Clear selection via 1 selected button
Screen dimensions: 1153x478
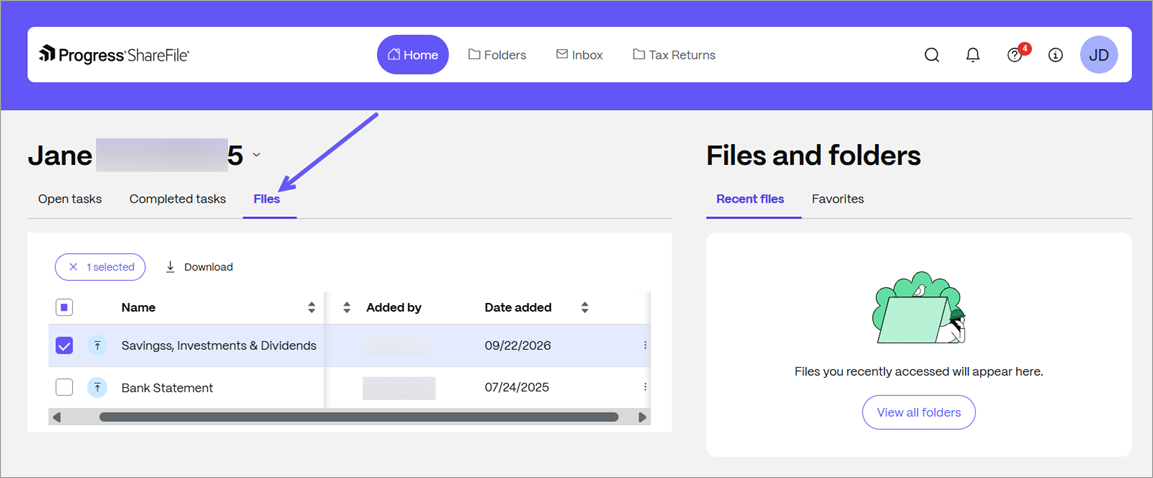click(x=100, y=267)
